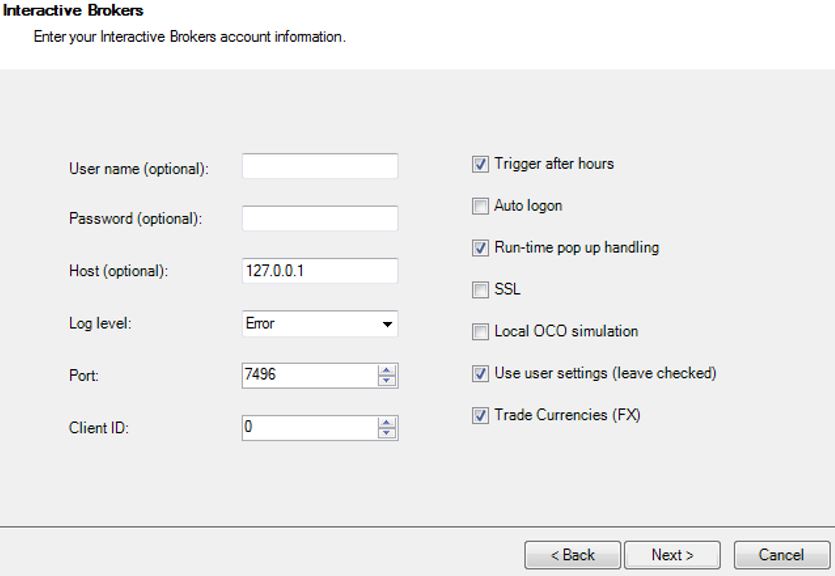835x576 pixels.
Task: Open the Log level dropdown
Action: (x=320, y=324)
